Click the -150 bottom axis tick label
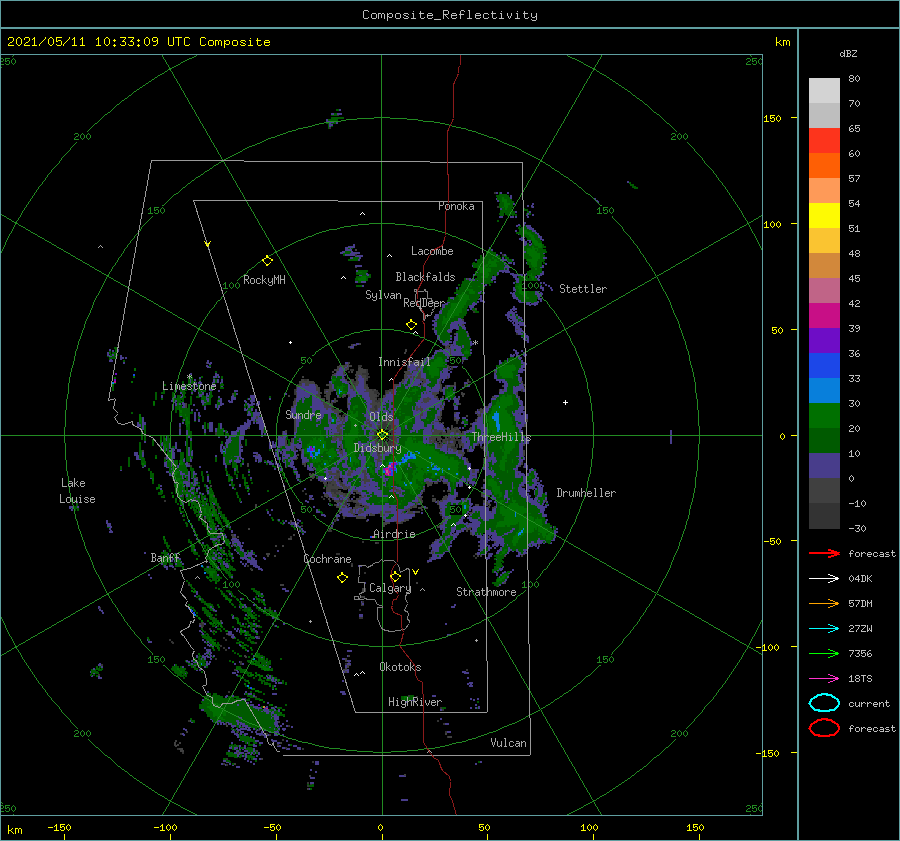The image size is (900, 841). 59,827
